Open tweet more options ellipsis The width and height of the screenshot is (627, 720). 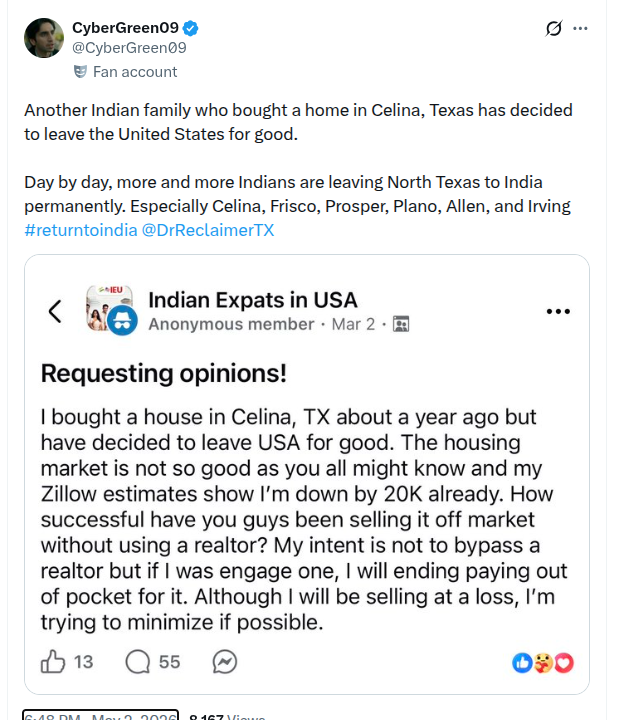580,28
